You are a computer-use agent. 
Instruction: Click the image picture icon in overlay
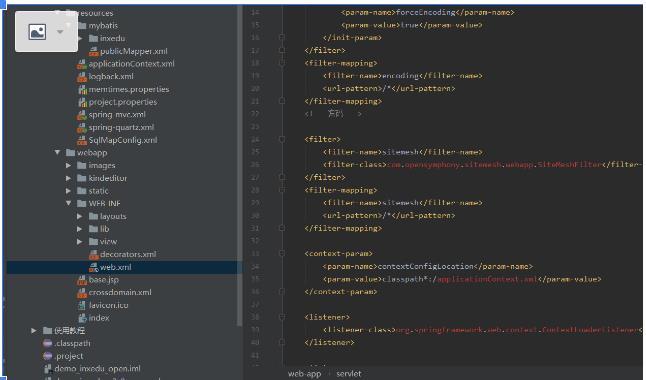coord(37,32)
